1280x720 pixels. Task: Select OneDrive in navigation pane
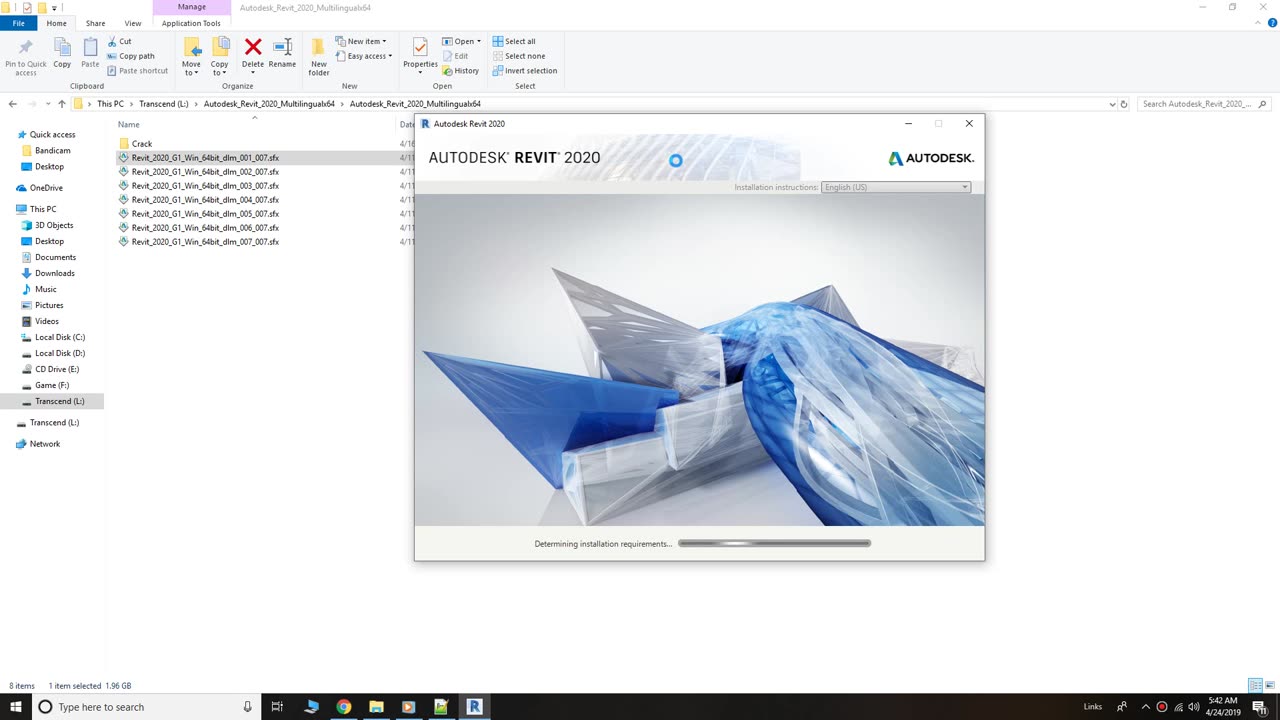46,188
